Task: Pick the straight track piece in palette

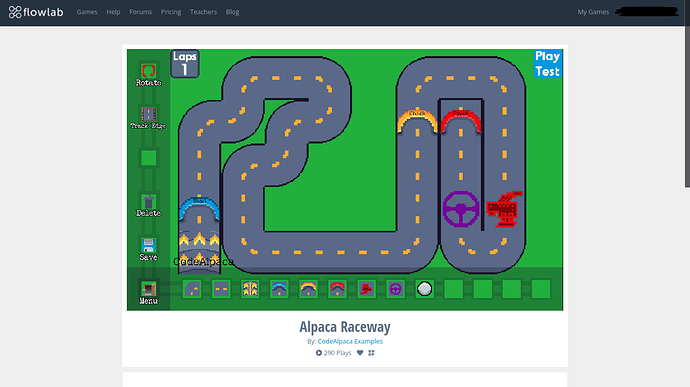Action: [x=221, y=289]
